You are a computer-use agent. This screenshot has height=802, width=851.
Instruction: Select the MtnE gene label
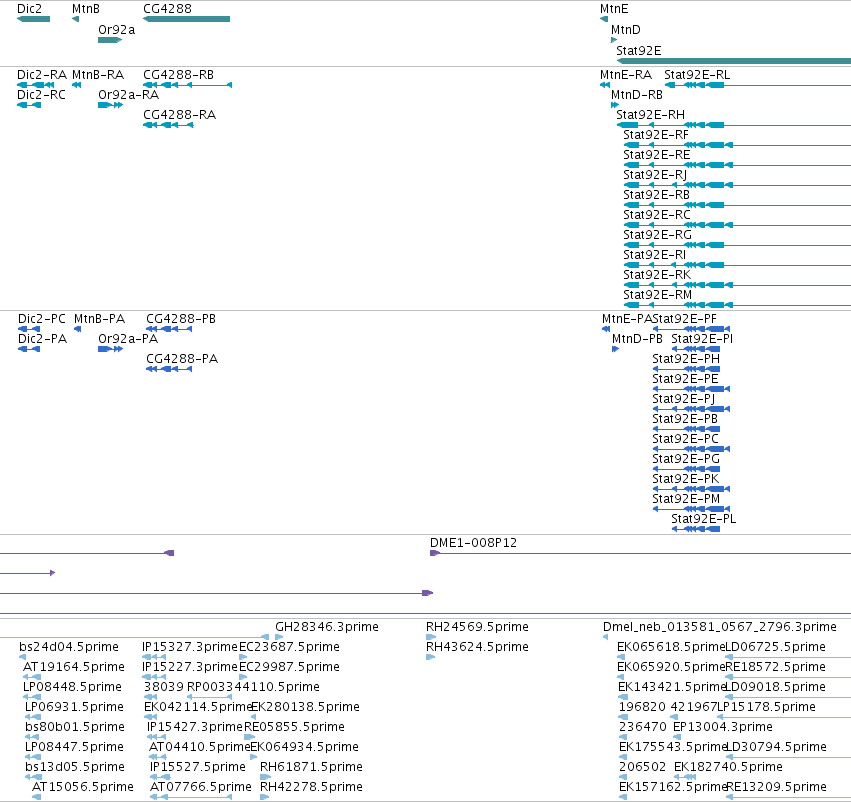click(x=614, y=9)
